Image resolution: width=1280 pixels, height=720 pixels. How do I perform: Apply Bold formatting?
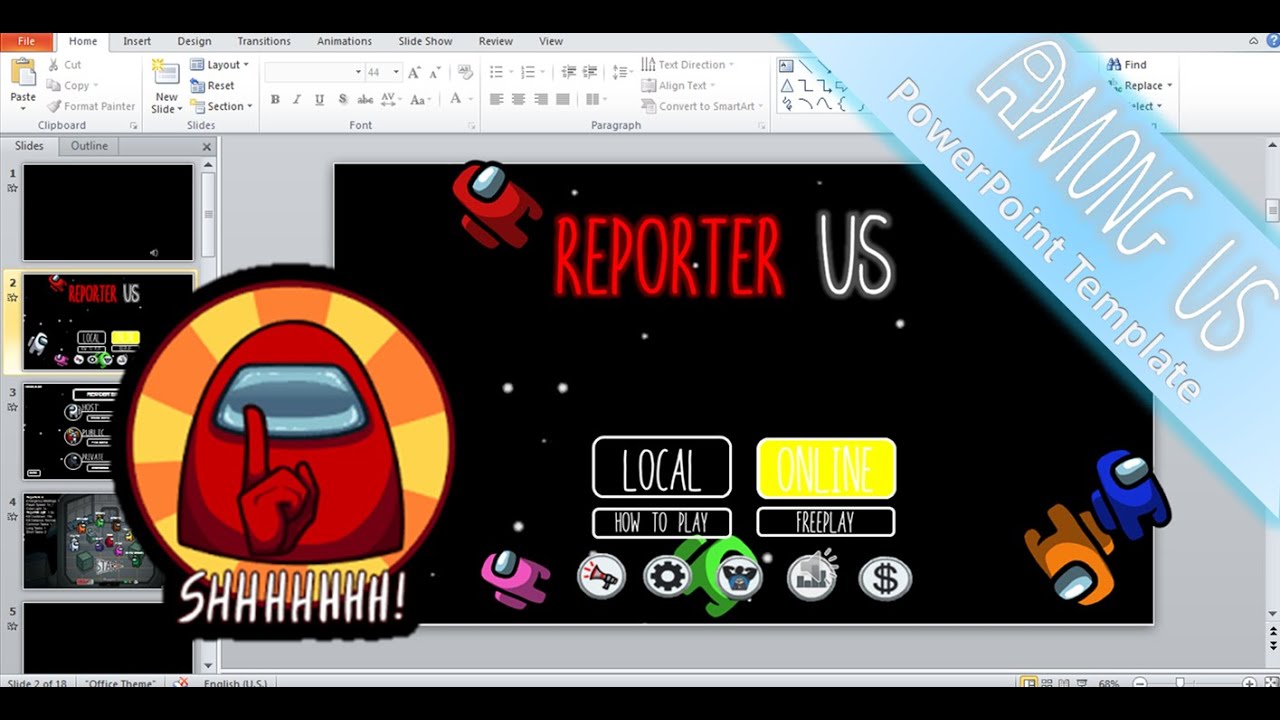click(274, 100)
